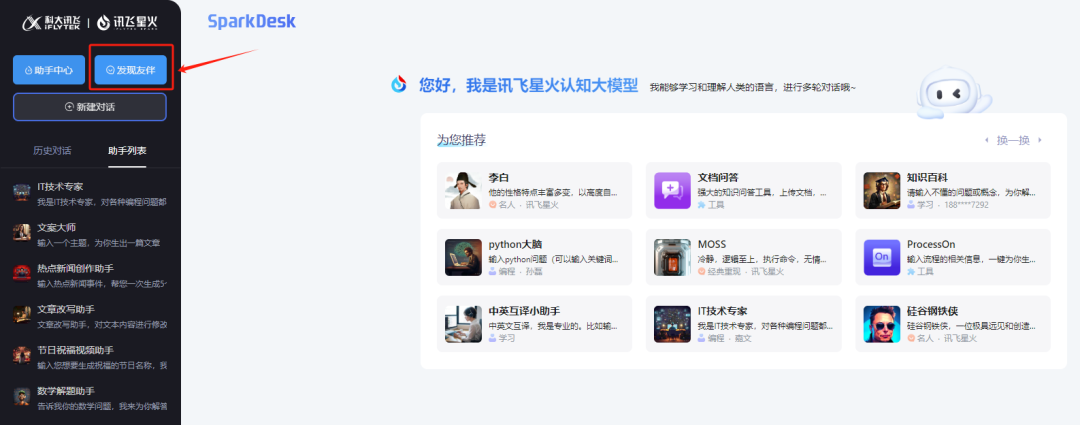The image size is (1080, 425).
Task: Open the 助手中心 assistant center
Action: [x=49, y=70]
